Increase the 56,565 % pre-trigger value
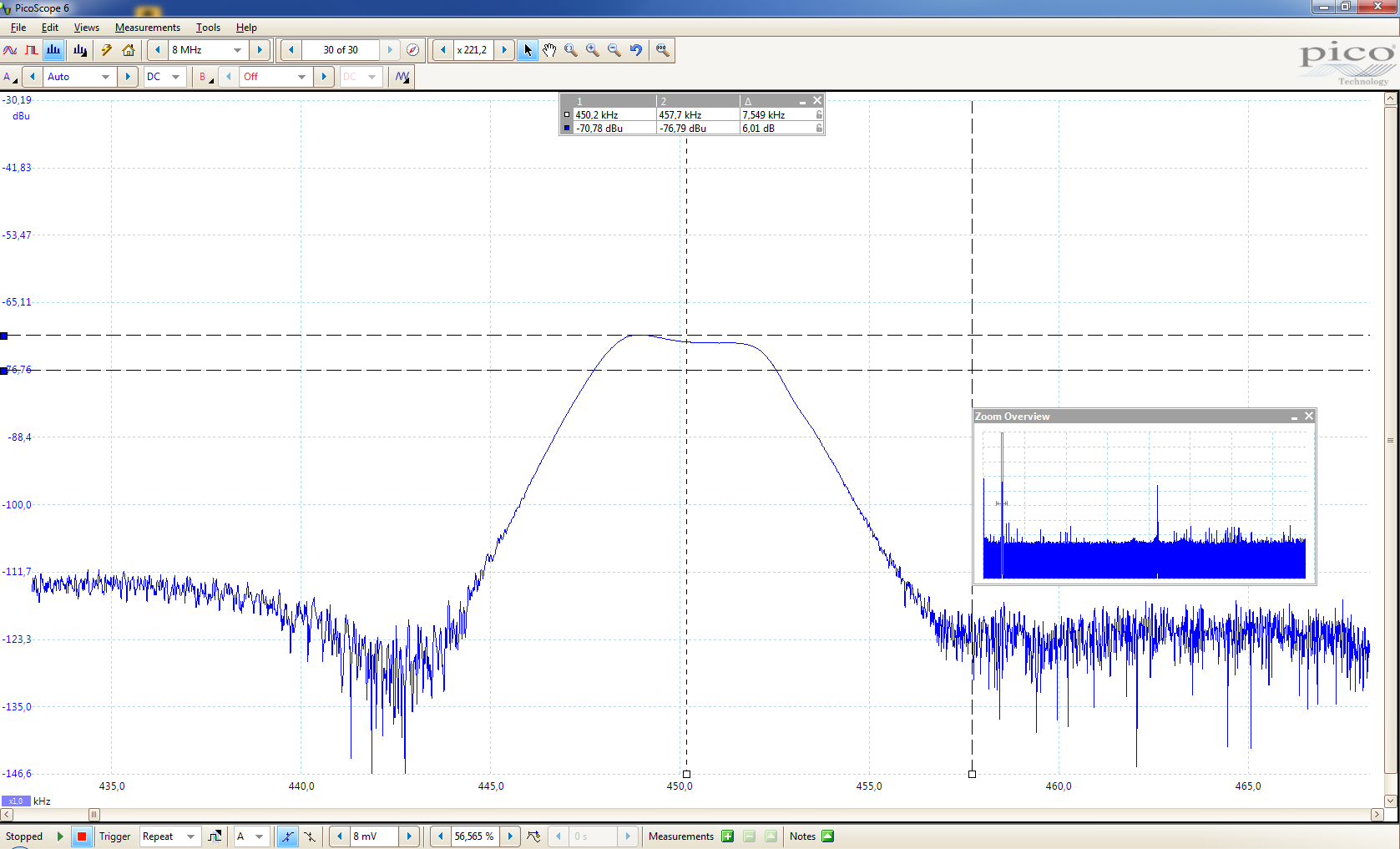This screenshot has height=849, width=1400. pos(510,836)
